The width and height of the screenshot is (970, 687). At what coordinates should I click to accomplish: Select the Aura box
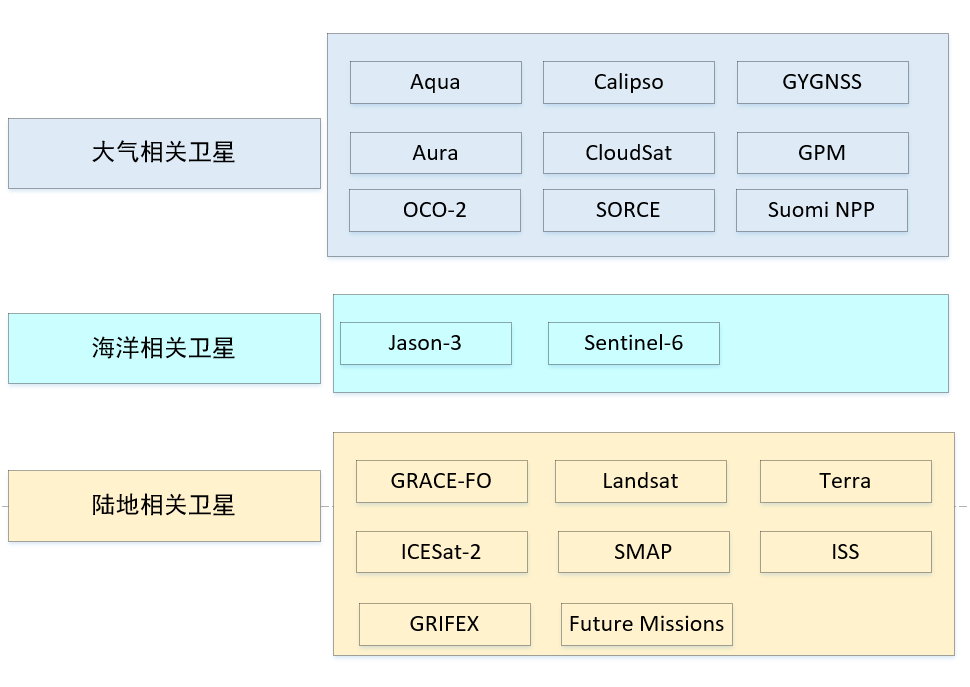(436, 153)
